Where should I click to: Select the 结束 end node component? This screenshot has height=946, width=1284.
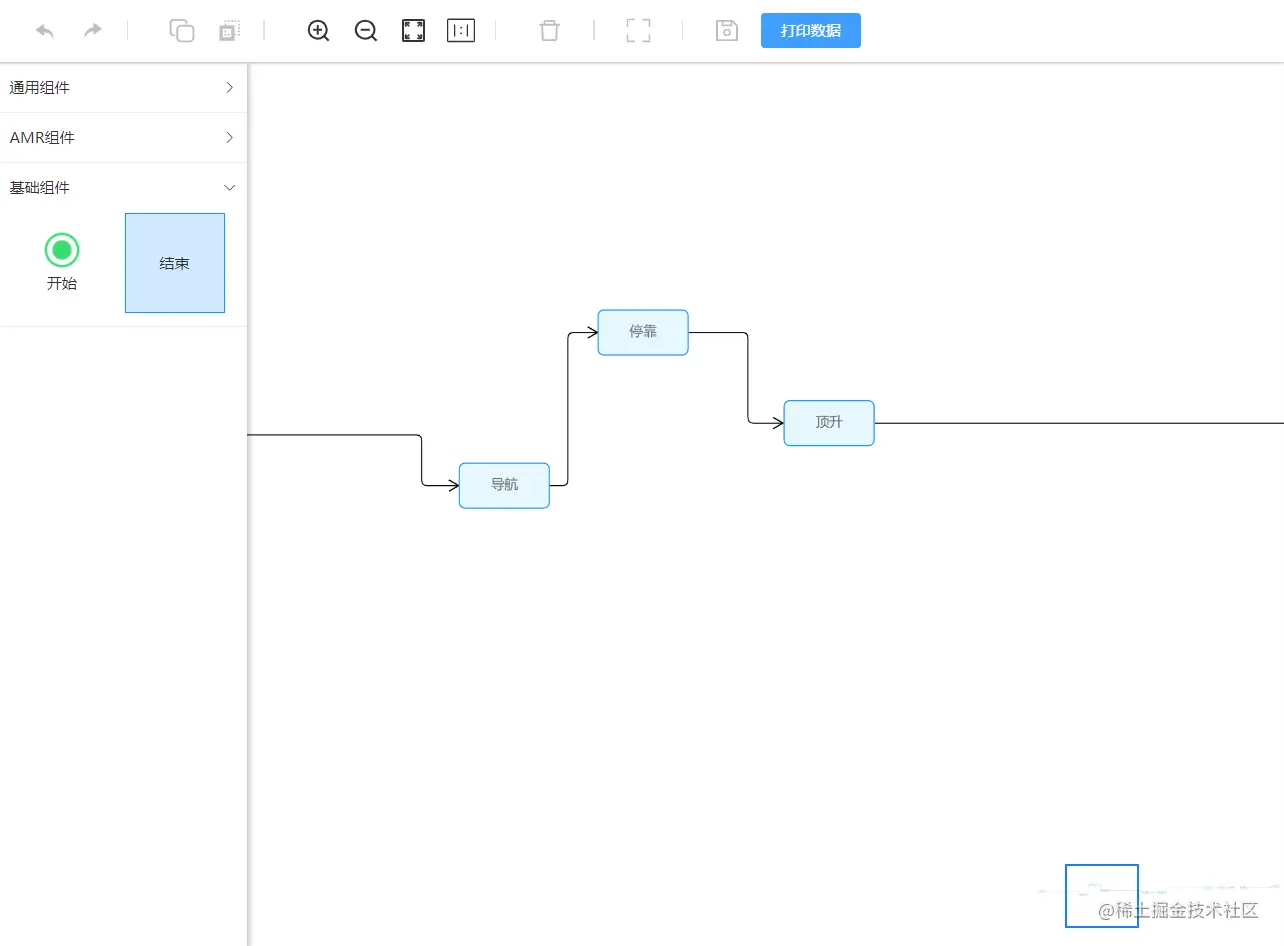(175, 263)
